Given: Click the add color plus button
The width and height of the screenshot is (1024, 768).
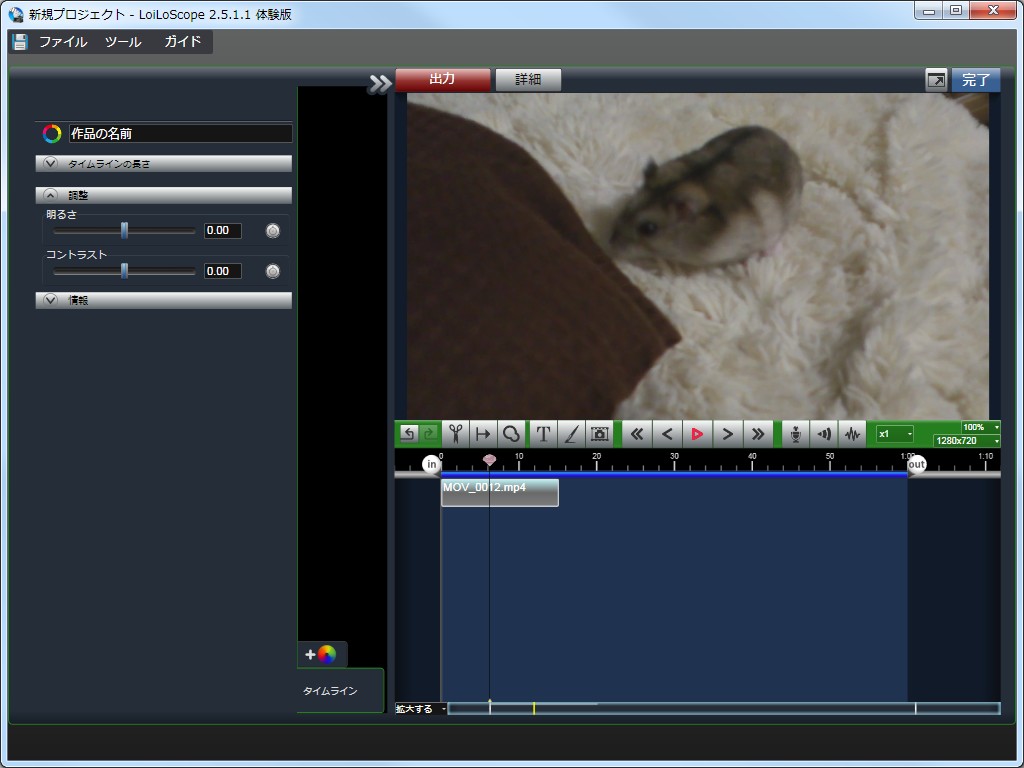Looking at the screenshot, I should pyautogui.click(x=322, y=654).
